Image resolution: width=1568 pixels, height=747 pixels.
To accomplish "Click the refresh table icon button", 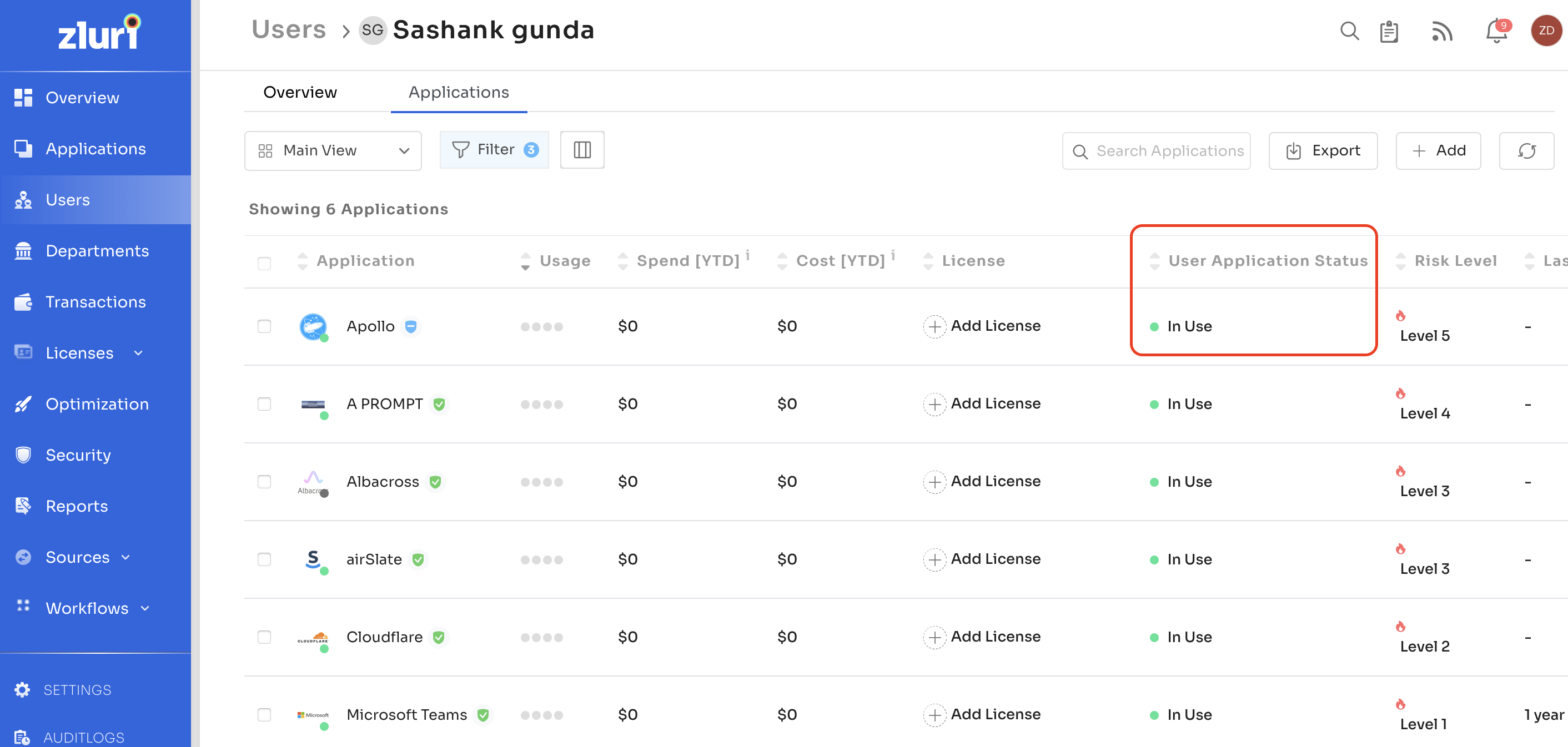I will pos(1526,150).
